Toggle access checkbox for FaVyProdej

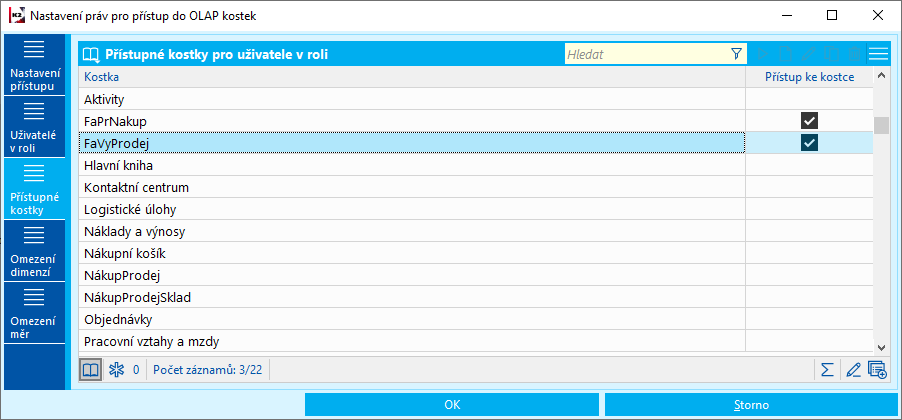809,143
